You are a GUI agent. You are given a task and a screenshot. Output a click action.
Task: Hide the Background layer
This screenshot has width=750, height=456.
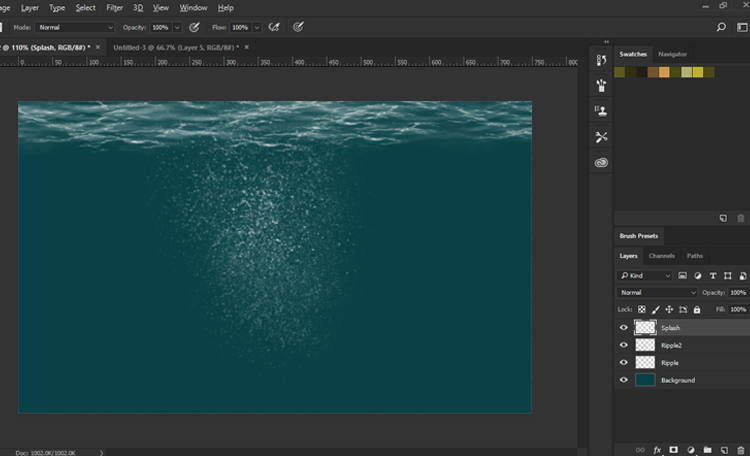point(624,380)
